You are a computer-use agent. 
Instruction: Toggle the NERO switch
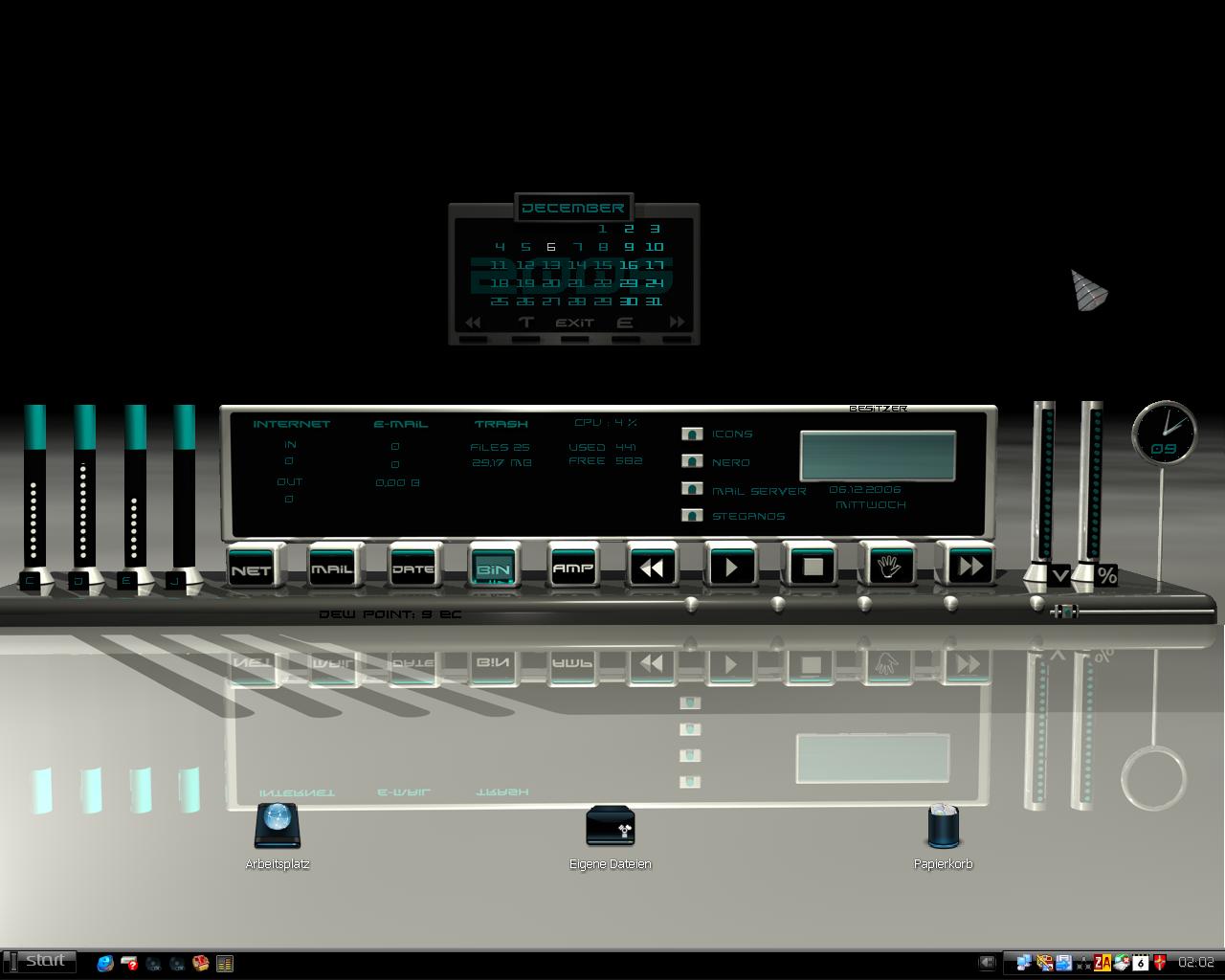click(x=692, y=461)
